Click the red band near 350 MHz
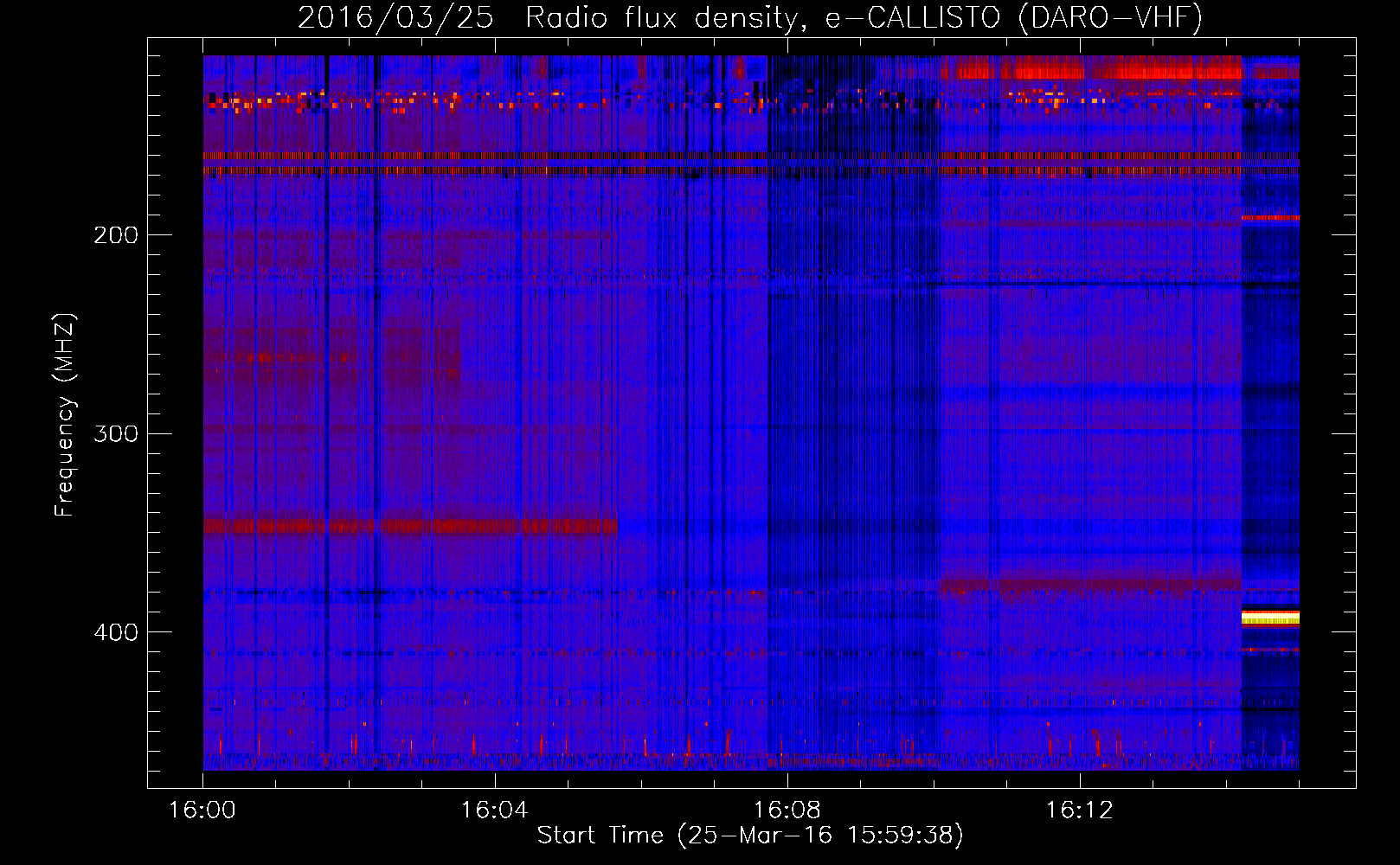Image resolution: width=1400 pixels, height=865 pixels. point(410,525)
